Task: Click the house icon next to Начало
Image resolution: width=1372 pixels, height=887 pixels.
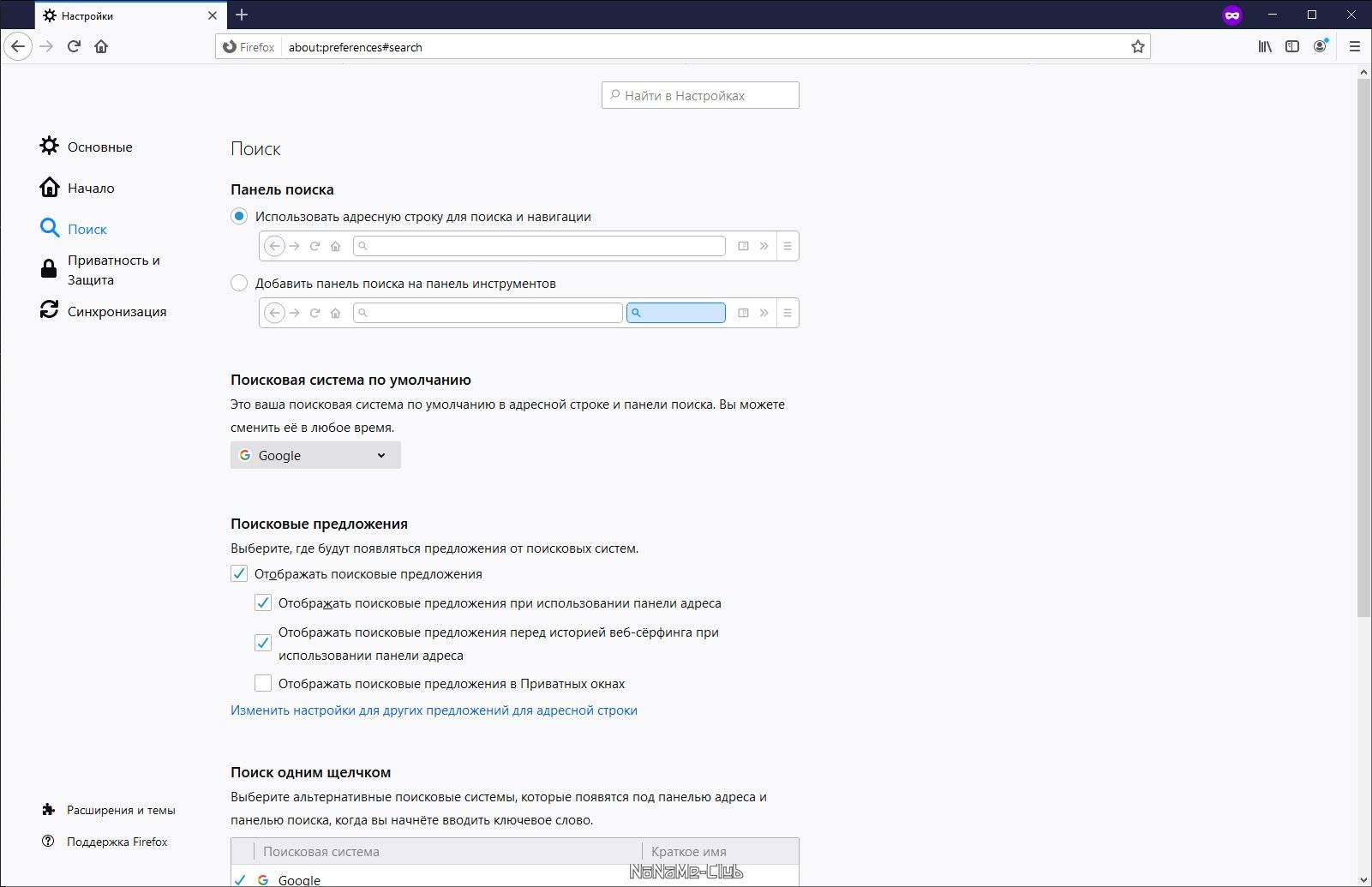Action: [x=50, y=187]
